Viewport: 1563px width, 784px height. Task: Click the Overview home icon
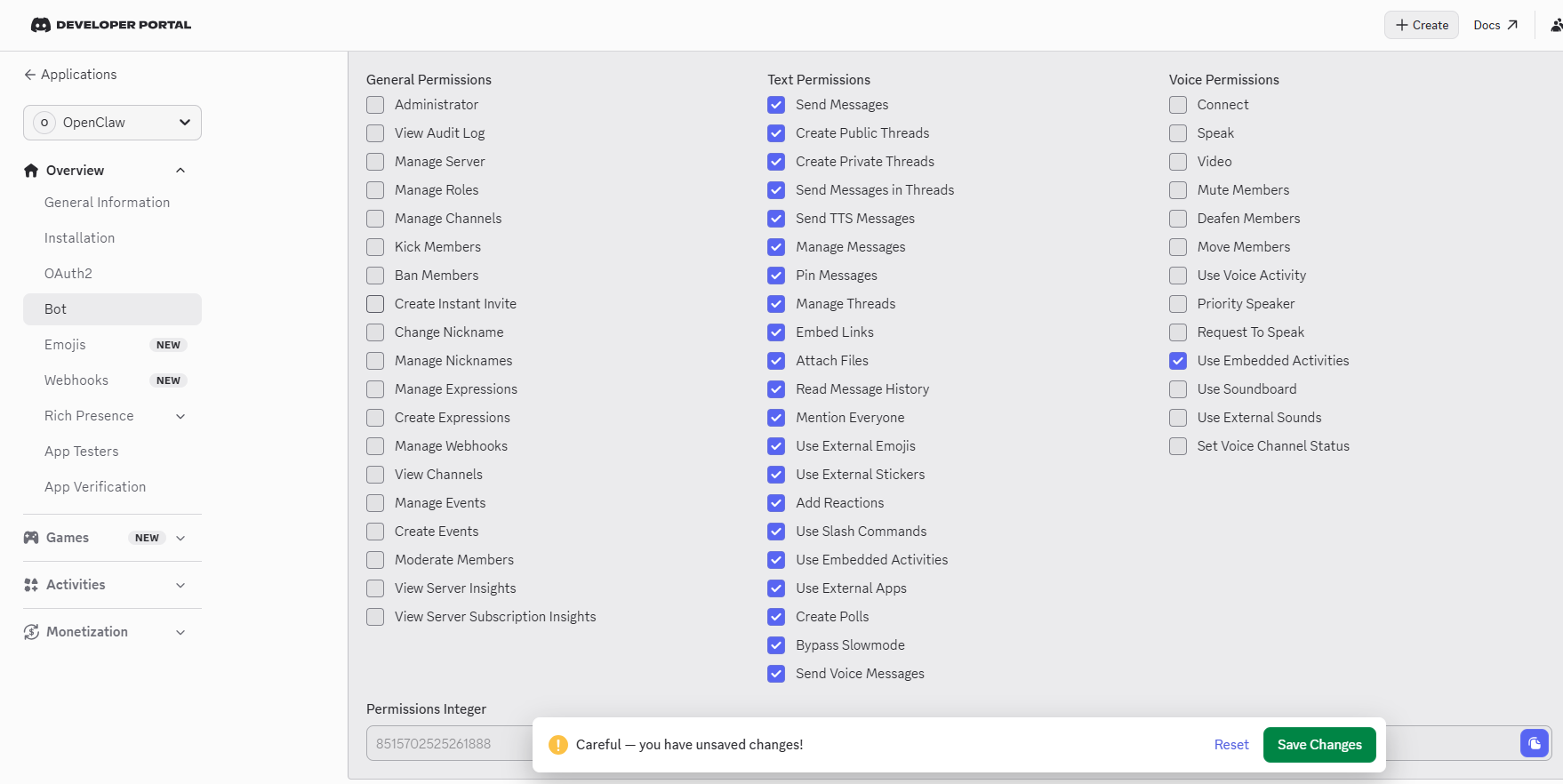[31, 171]
